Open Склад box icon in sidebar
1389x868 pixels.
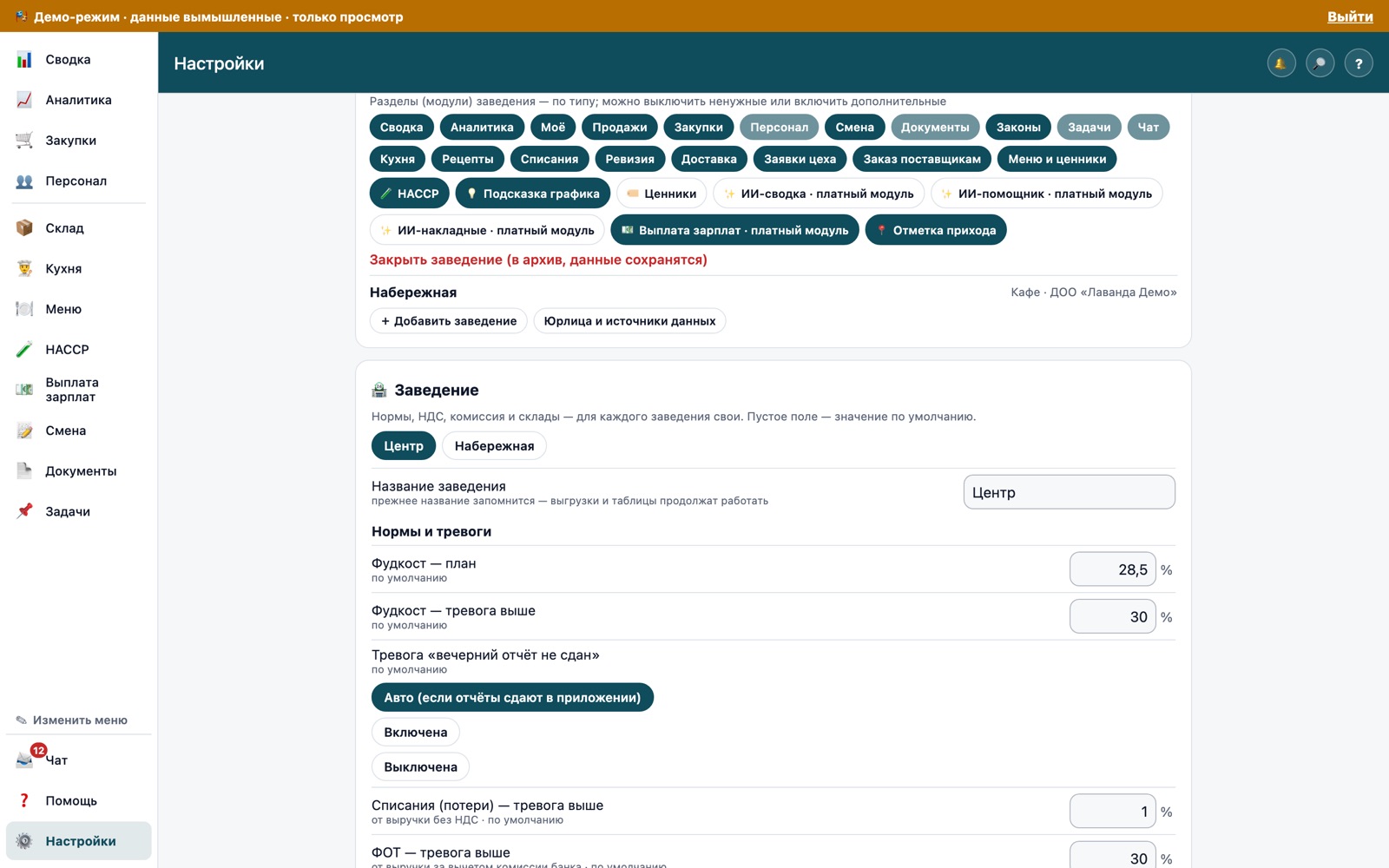(24, 228)
